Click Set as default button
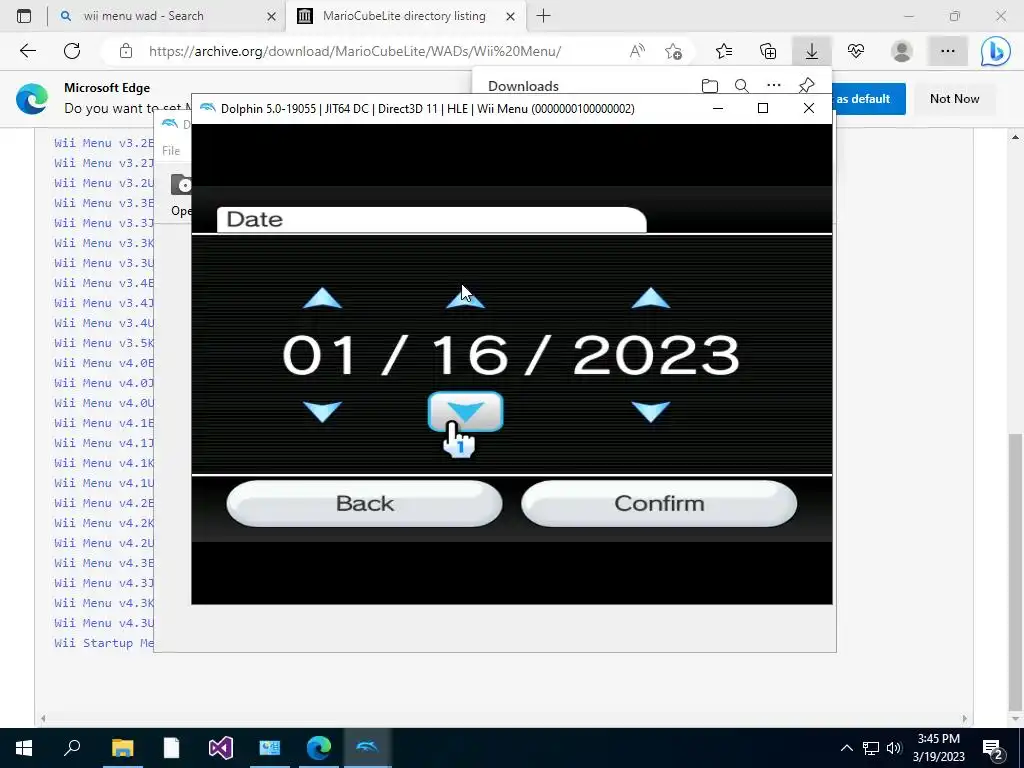The image size is (1024, 768). click(869, 99)
